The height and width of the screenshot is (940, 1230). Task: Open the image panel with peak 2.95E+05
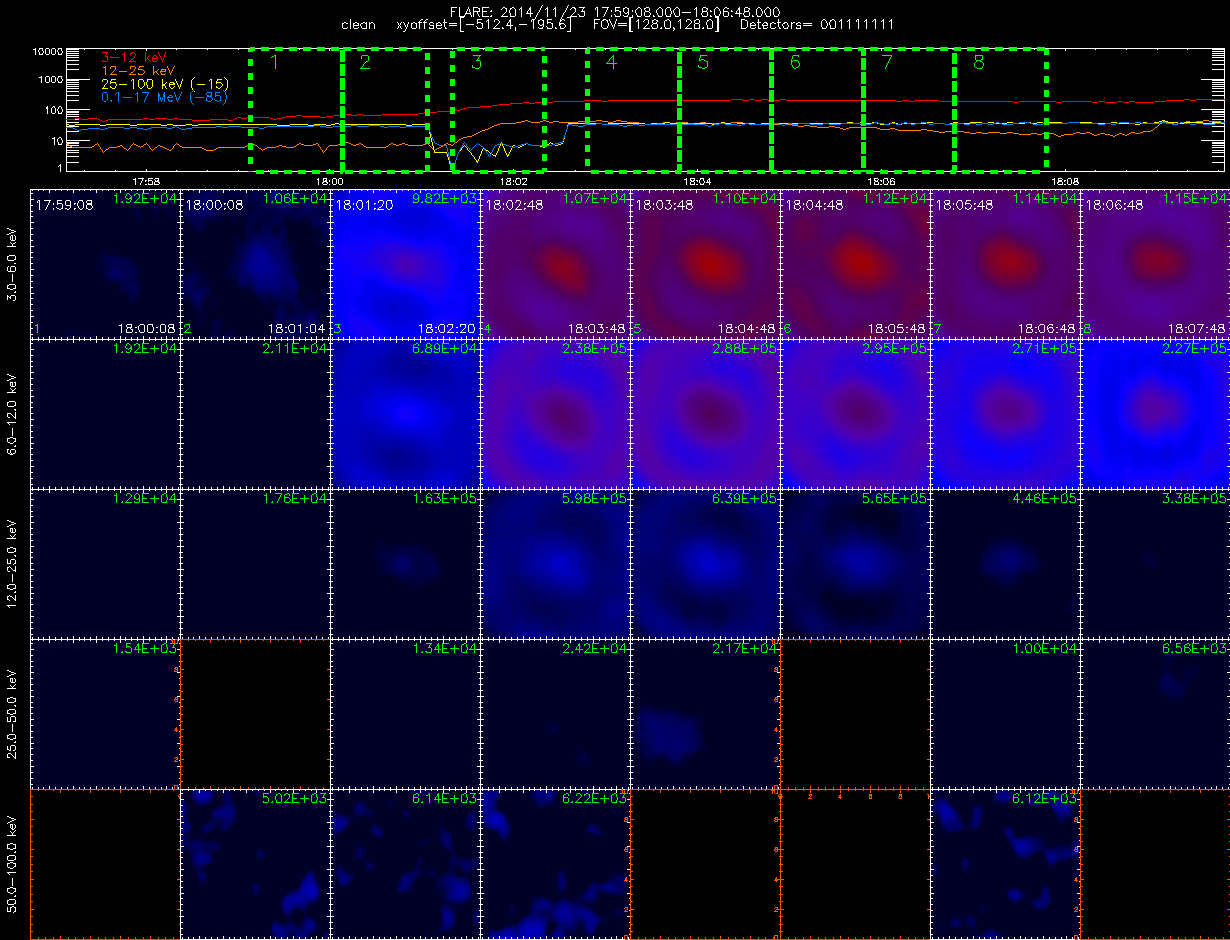click(855, 412)
